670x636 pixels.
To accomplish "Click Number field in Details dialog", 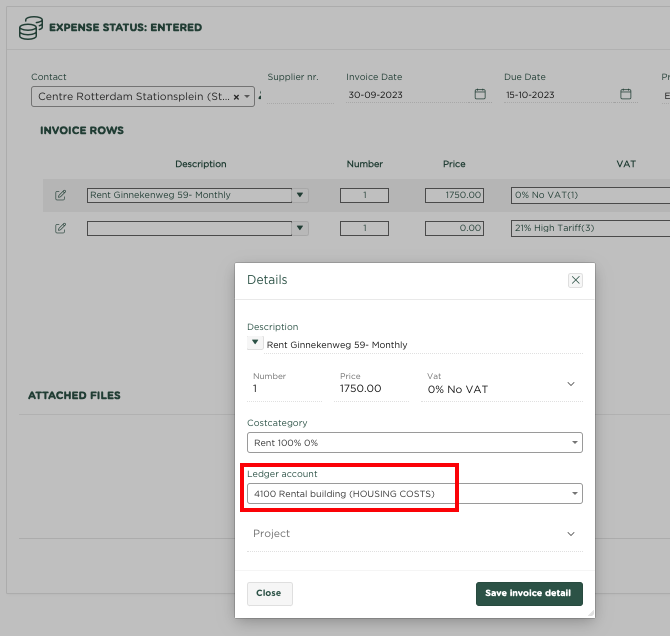I will [x=285, y=389].
